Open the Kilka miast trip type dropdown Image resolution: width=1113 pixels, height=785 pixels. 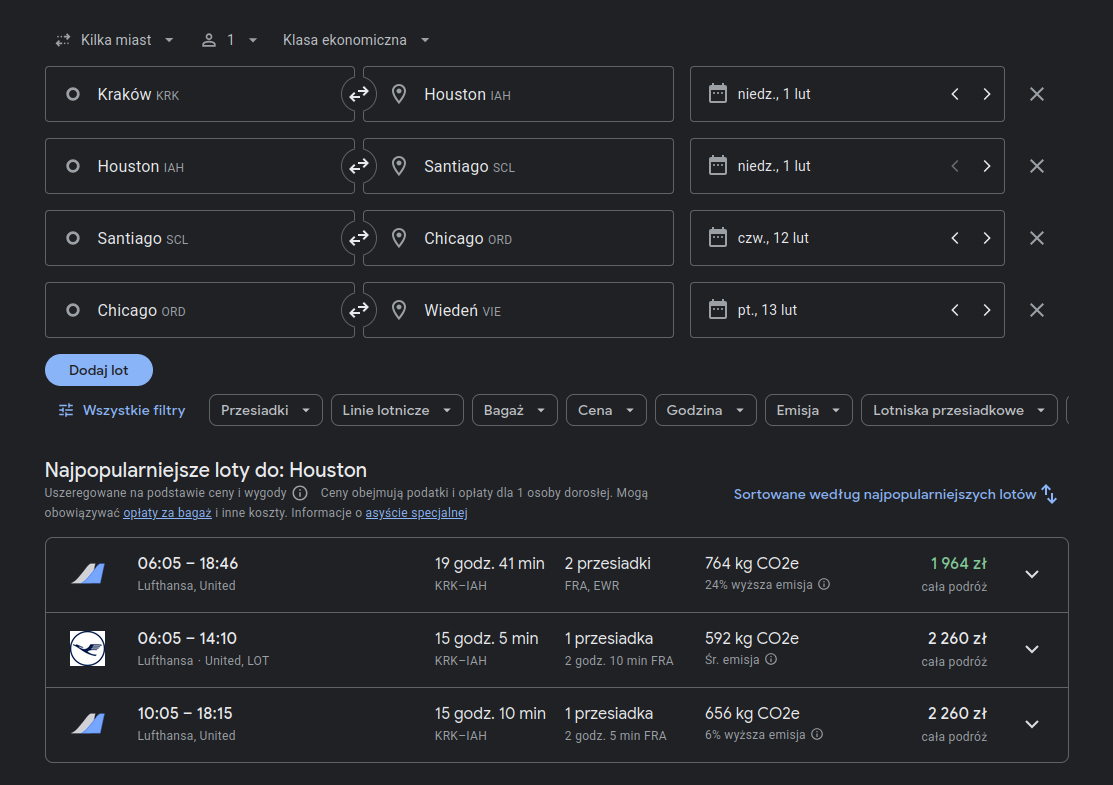click(x=115, y=40)
